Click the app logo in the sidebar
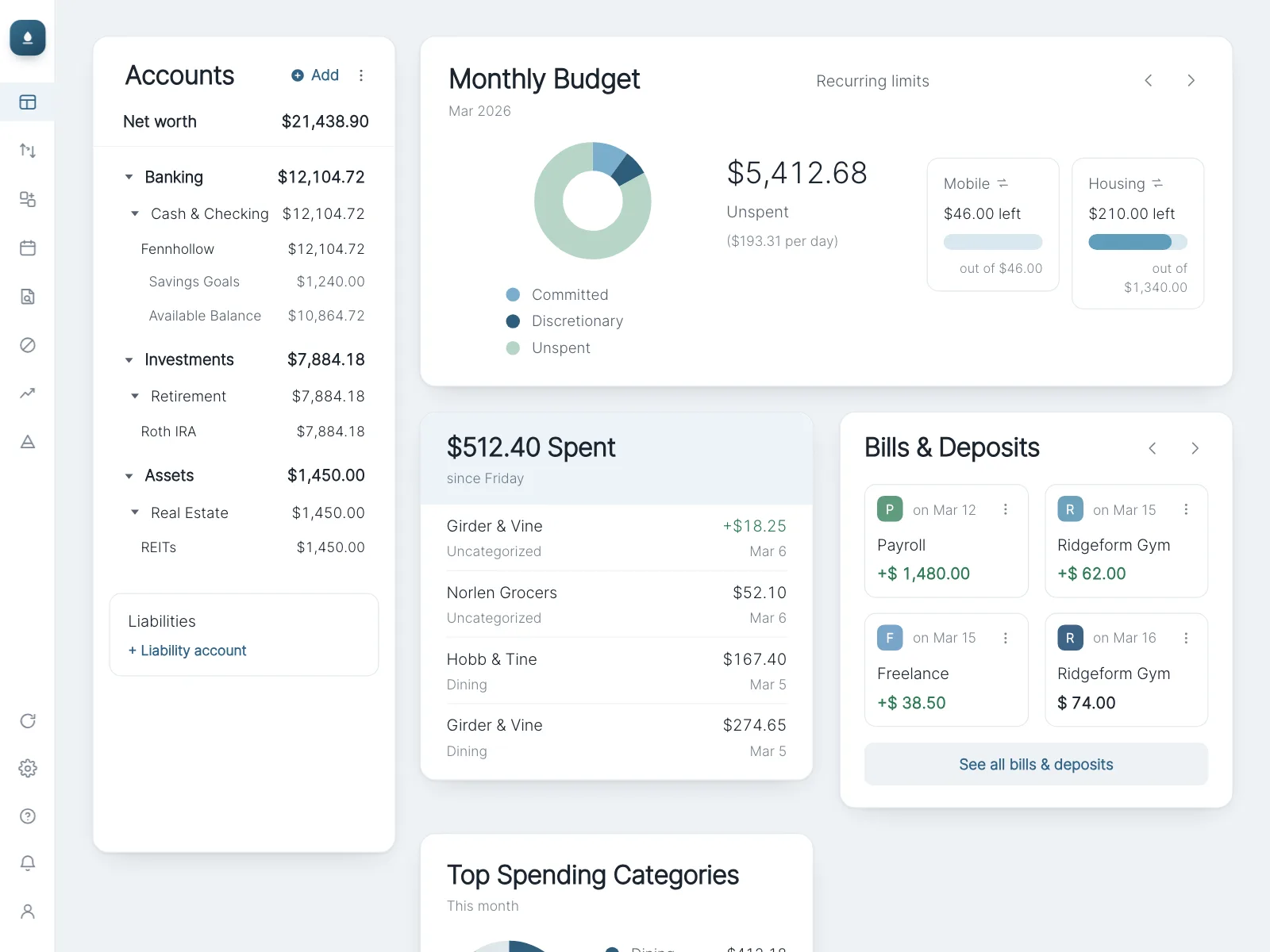 click(x=28, y=38)
